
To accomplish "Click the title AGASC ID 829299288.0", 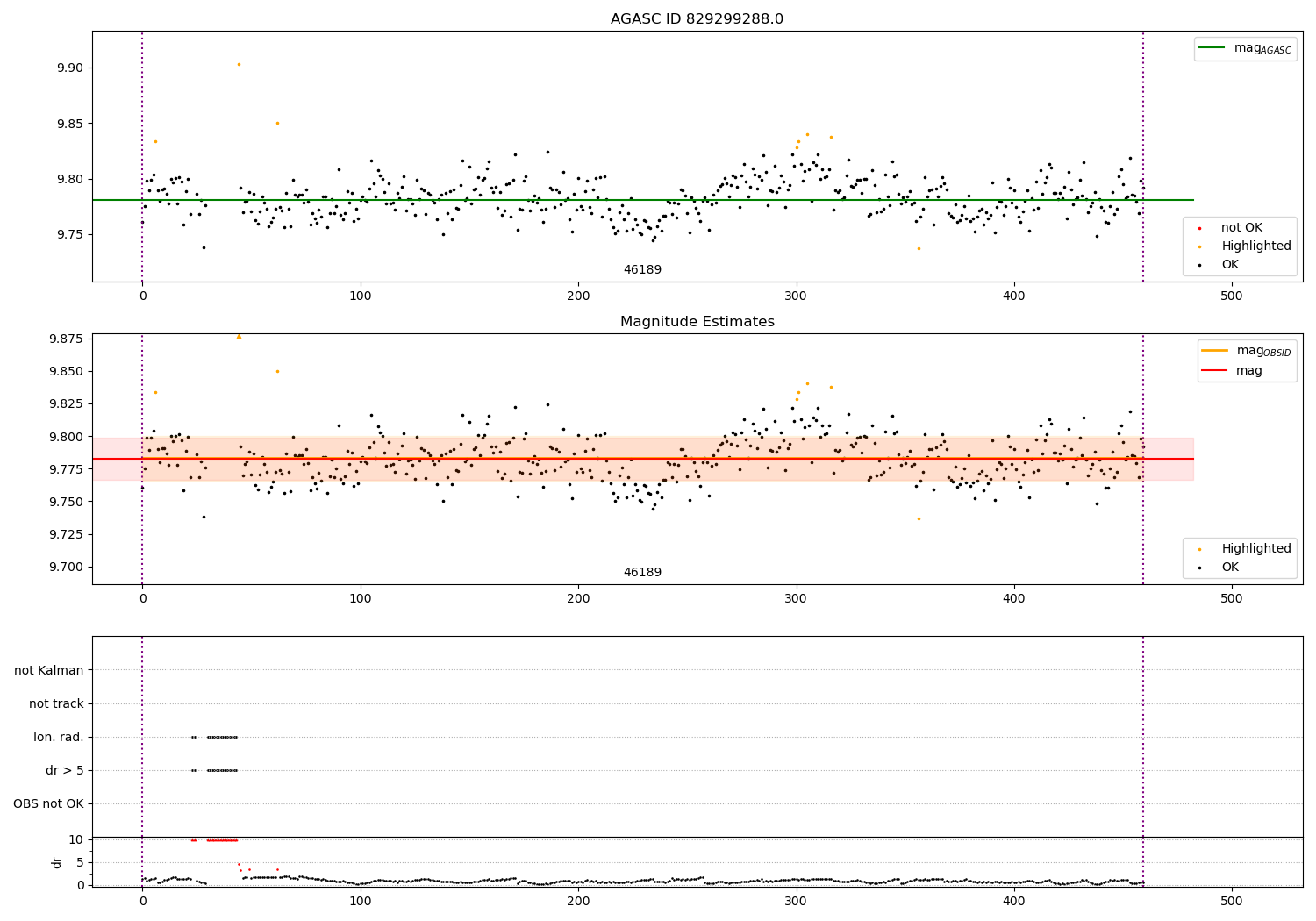I will point(697,19).
